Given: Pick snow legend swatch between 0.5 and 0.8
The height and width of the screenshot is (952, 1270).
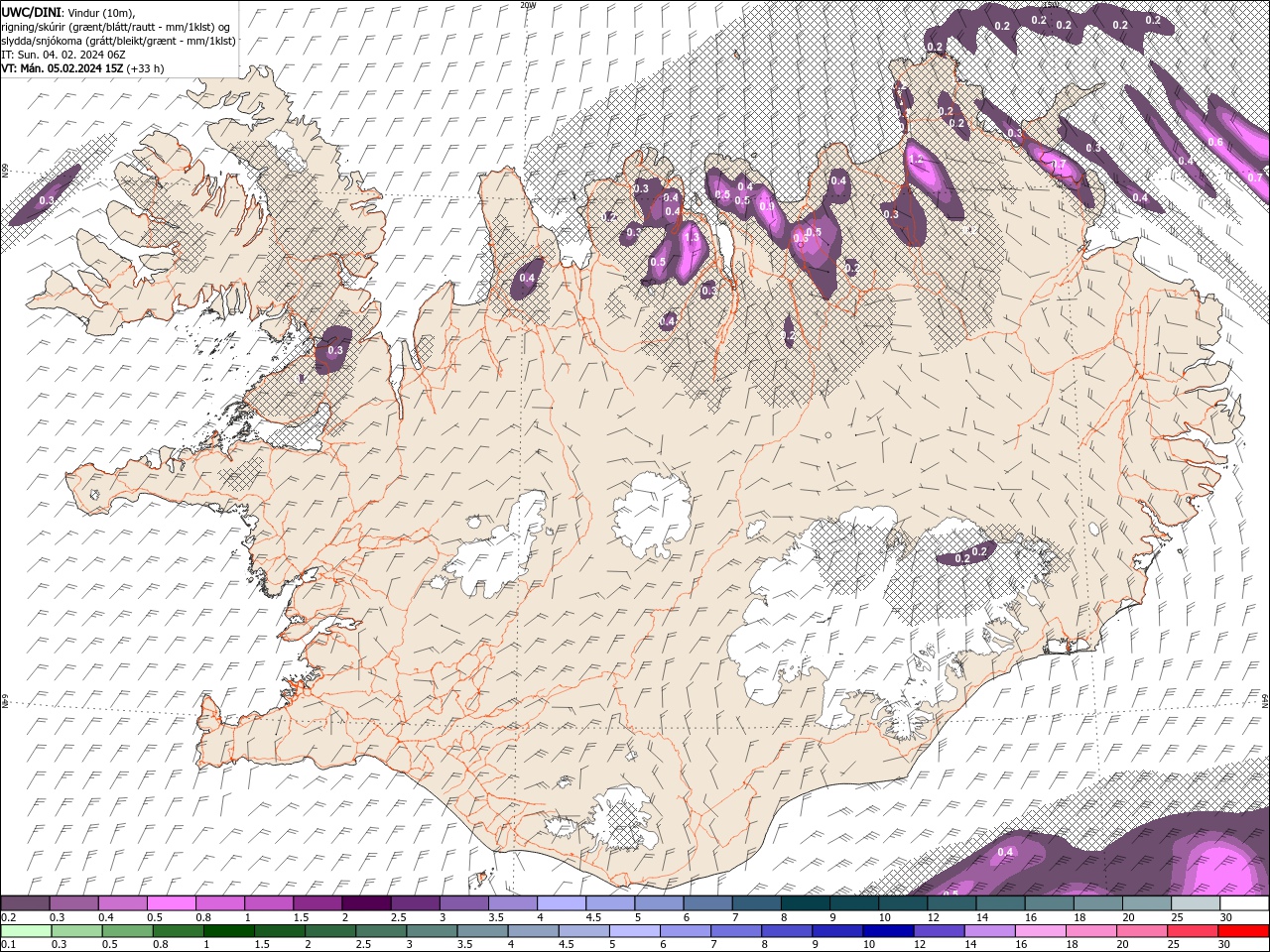Looking at the screenshot, I should click(172, 903).
